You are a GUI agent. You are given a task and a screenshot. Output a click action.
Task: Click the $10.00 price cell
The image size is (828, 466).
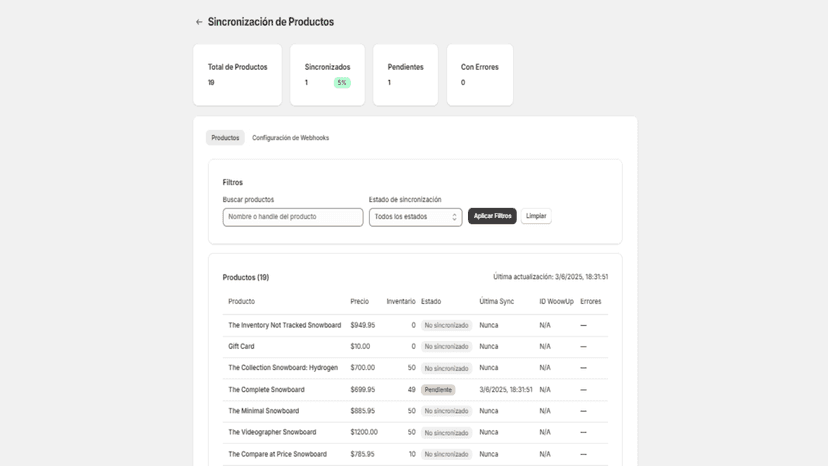coord(360,347)
